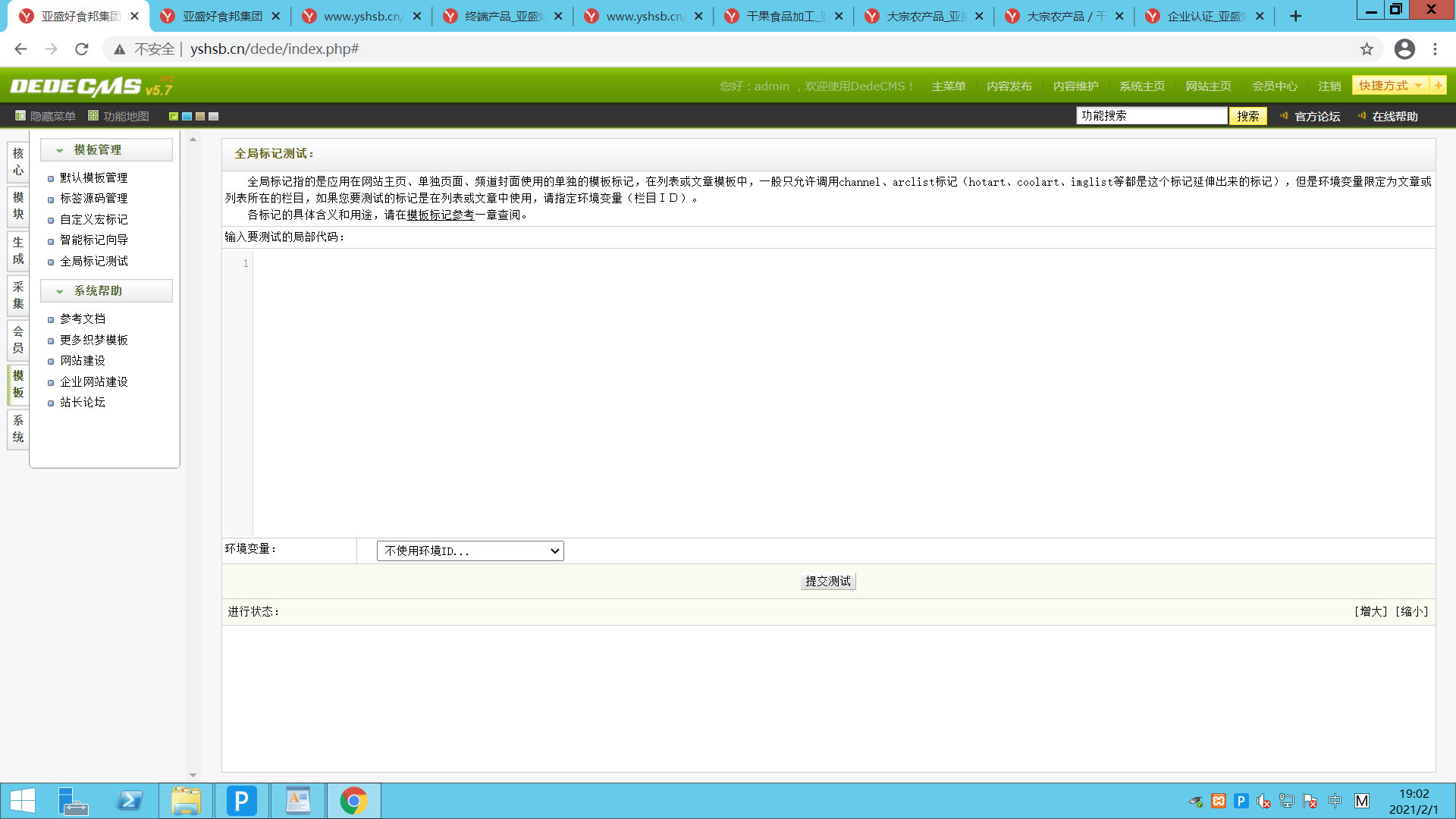Open the 功能地图 via its grid icon
This screenshot has width=1456, height=819.
[x=93, y=116]
